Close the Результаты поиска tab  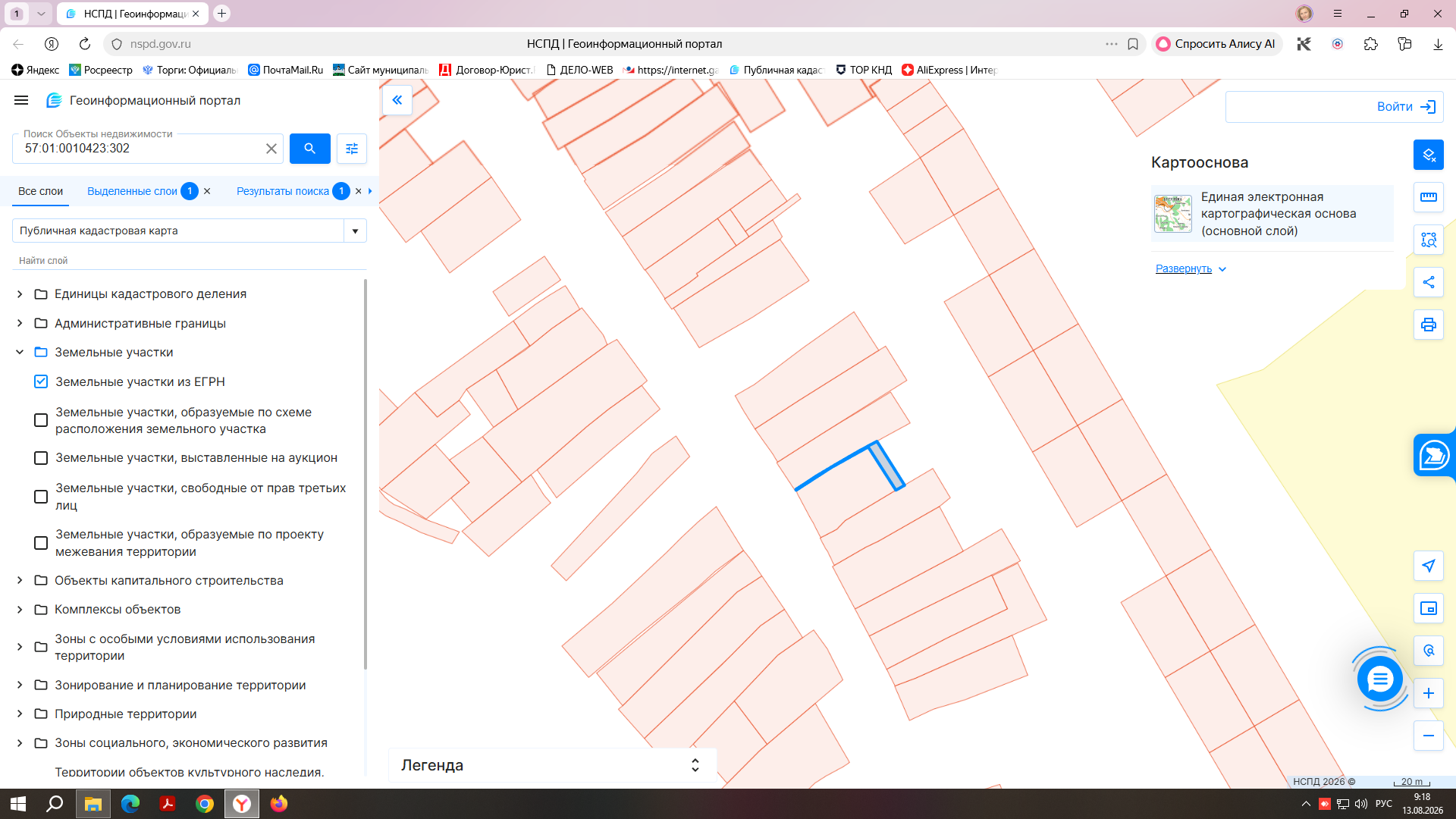(358, 191)
